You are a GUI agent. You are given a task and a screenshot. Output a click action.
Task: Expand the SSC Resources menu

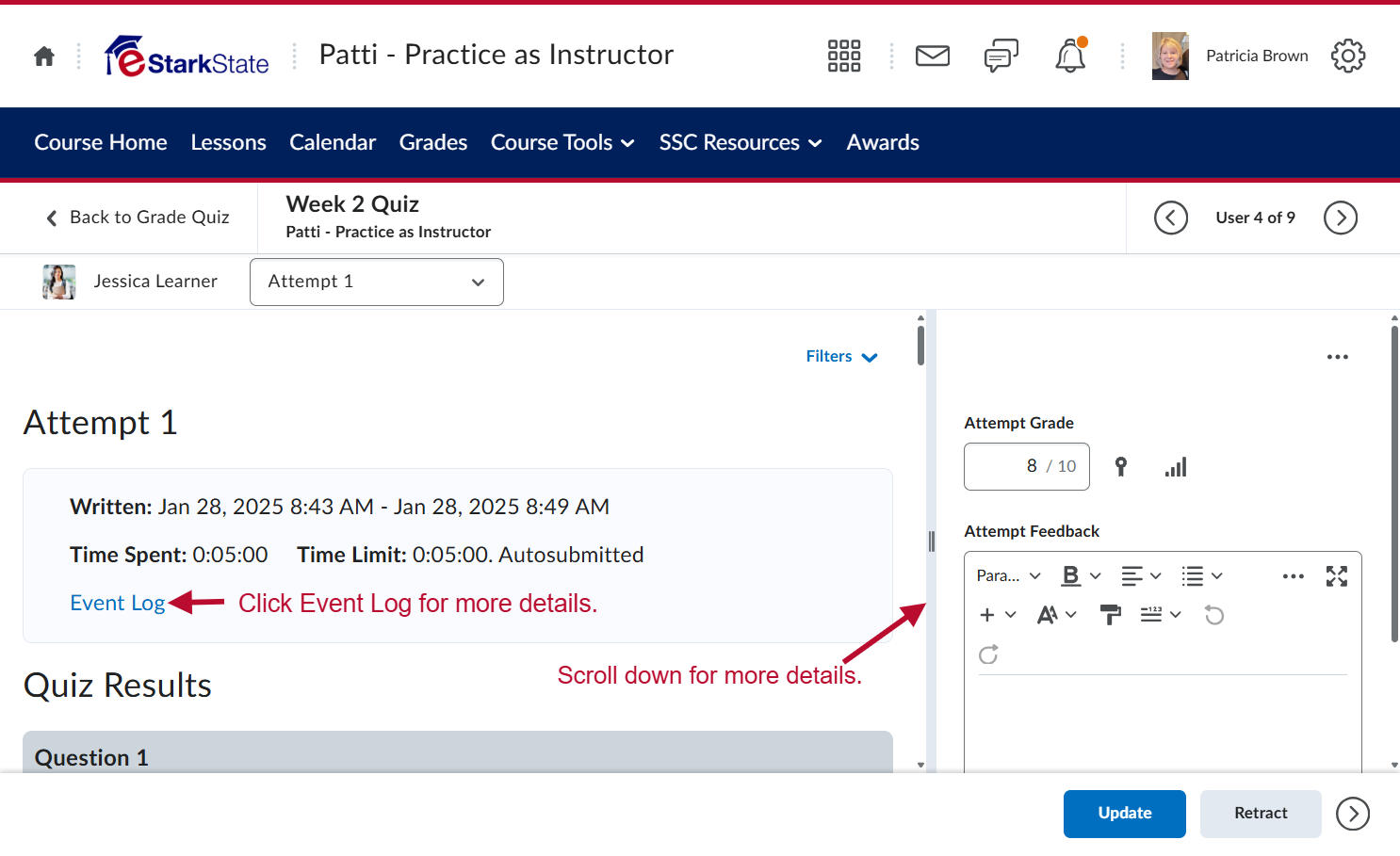click(741, 142)
